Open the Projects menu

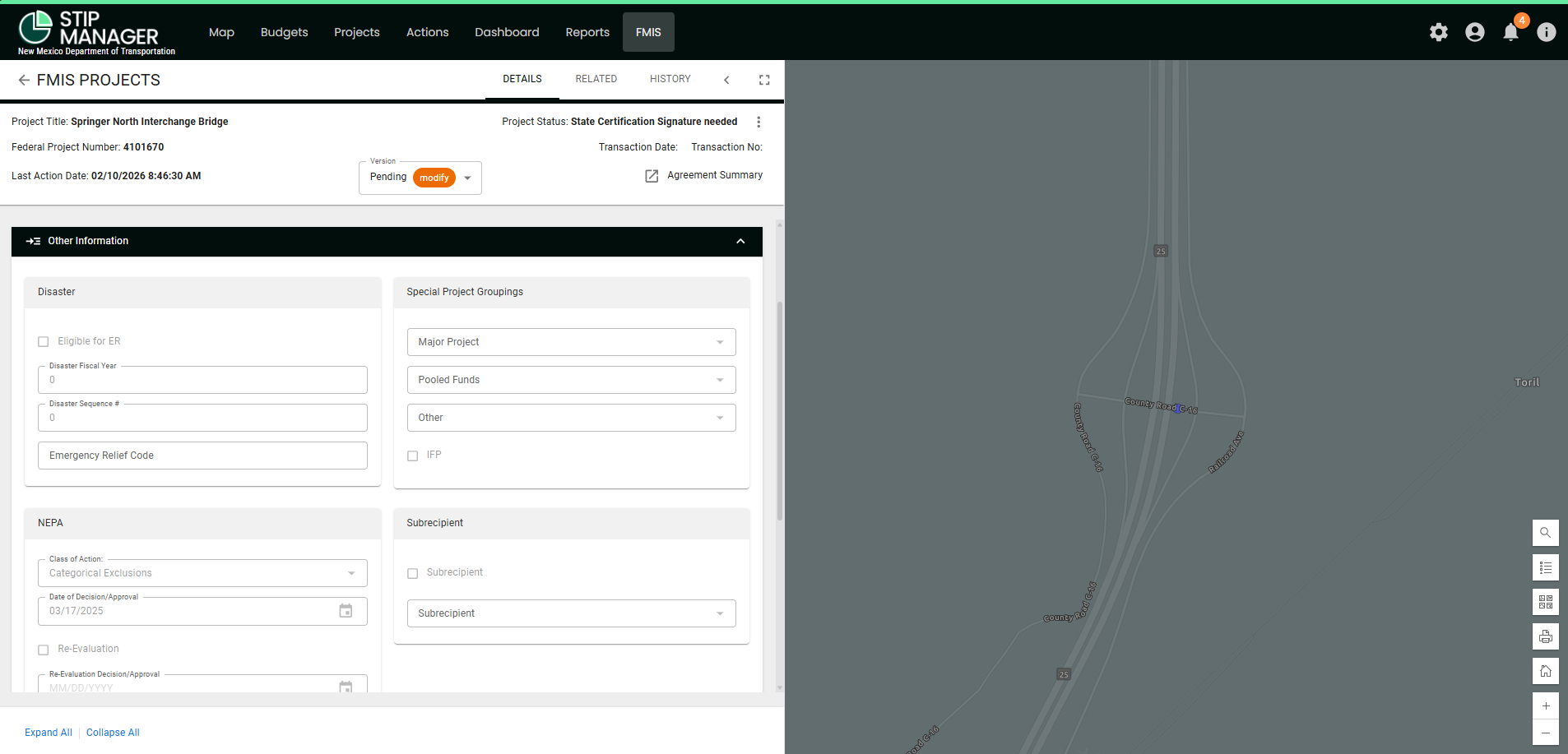point(357,32)
